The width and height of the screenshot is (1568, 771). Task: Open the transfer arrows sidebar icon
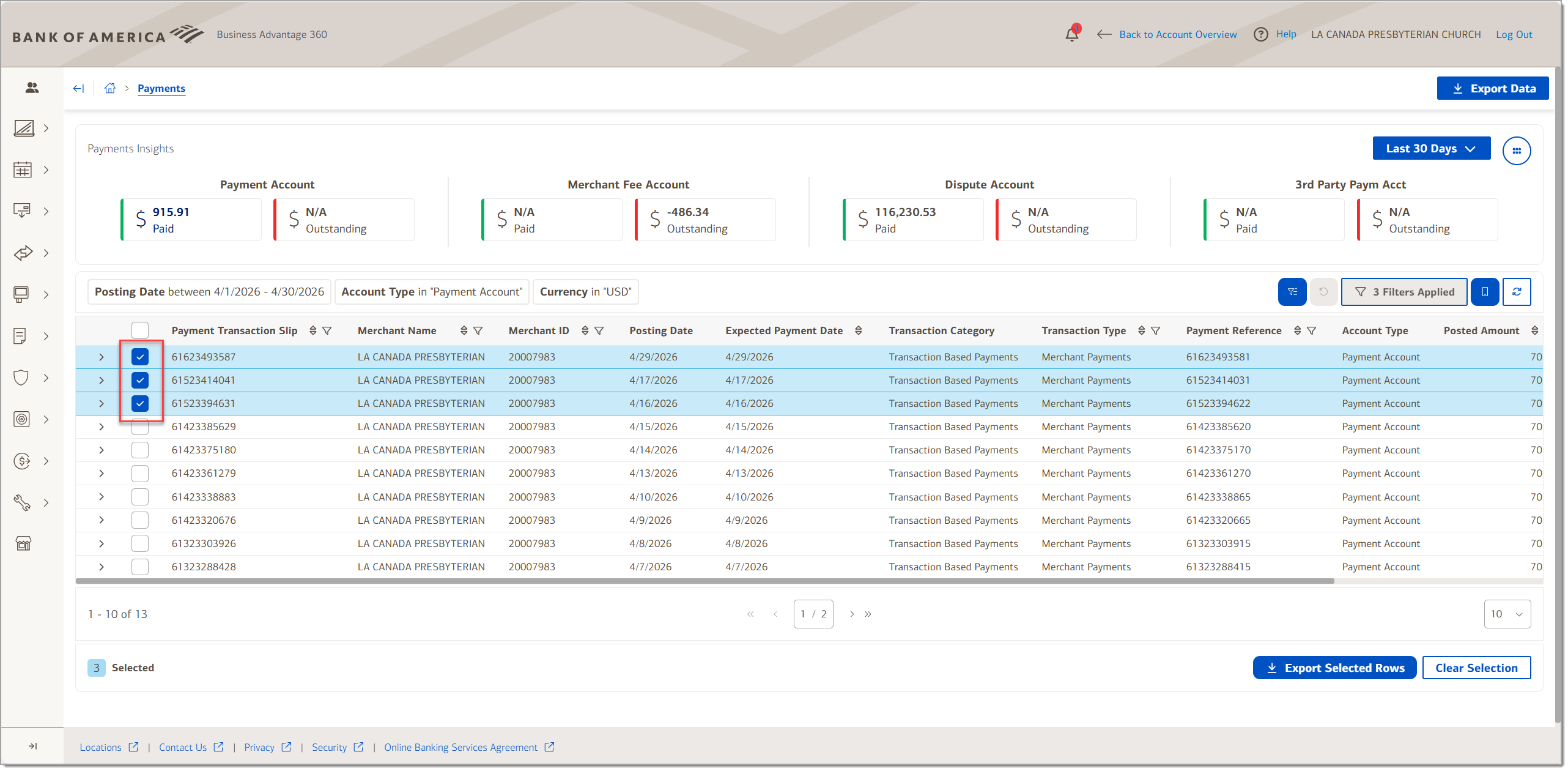(x=23, y=253)
